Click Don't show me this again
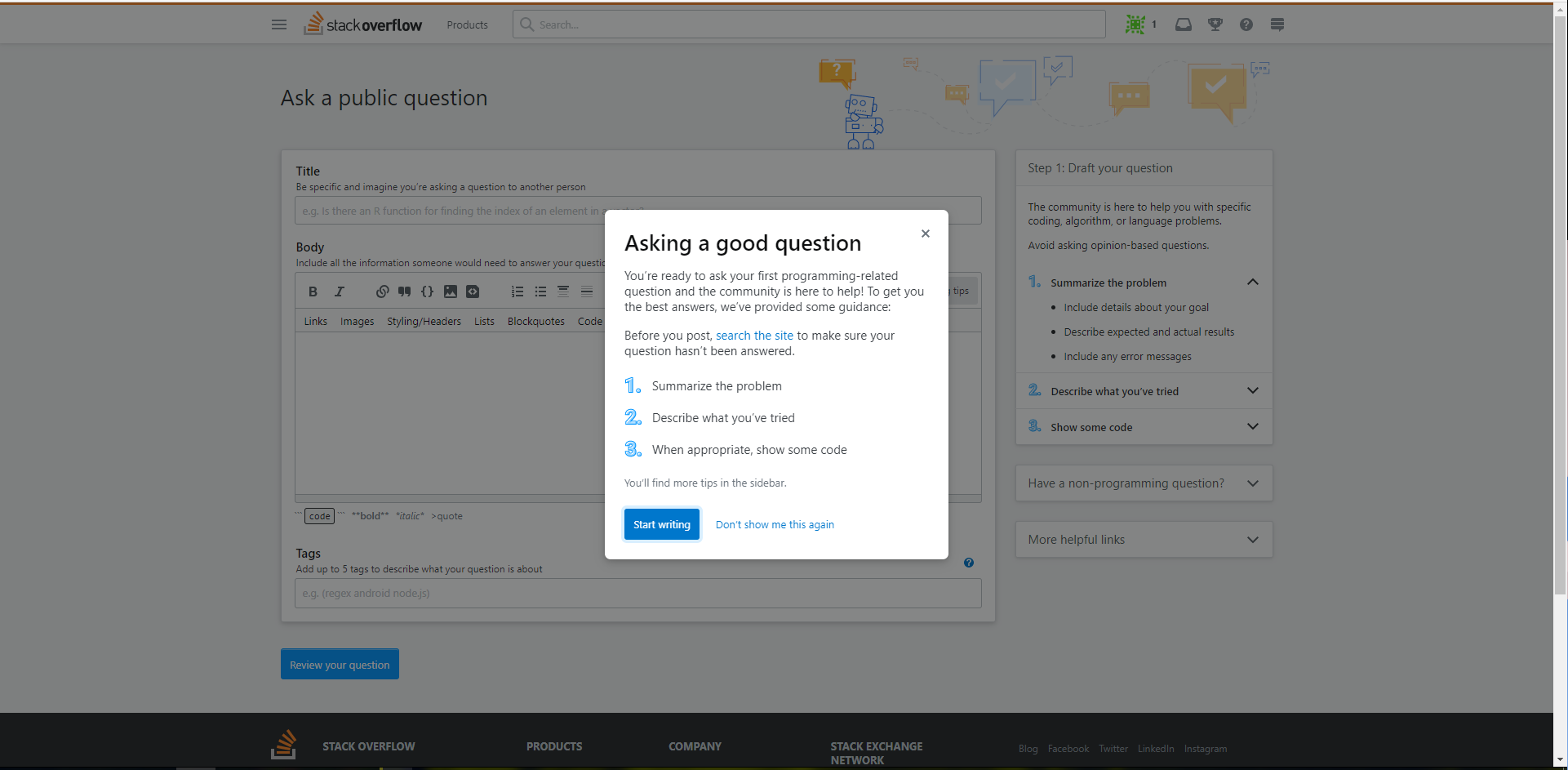1568x770 pixels. tap(775, 525)
